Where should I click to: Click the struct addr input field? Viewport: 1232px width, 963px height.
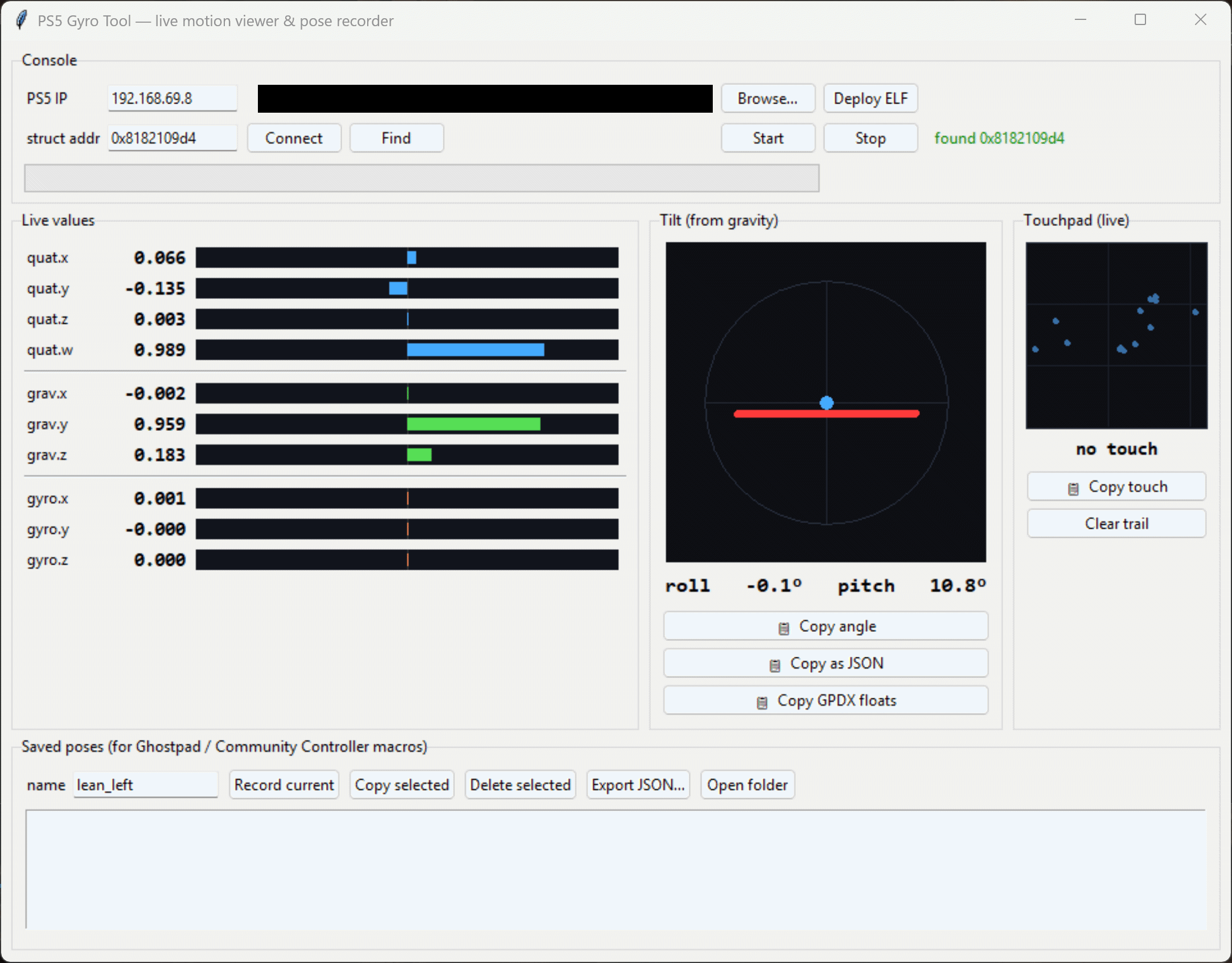173,138
